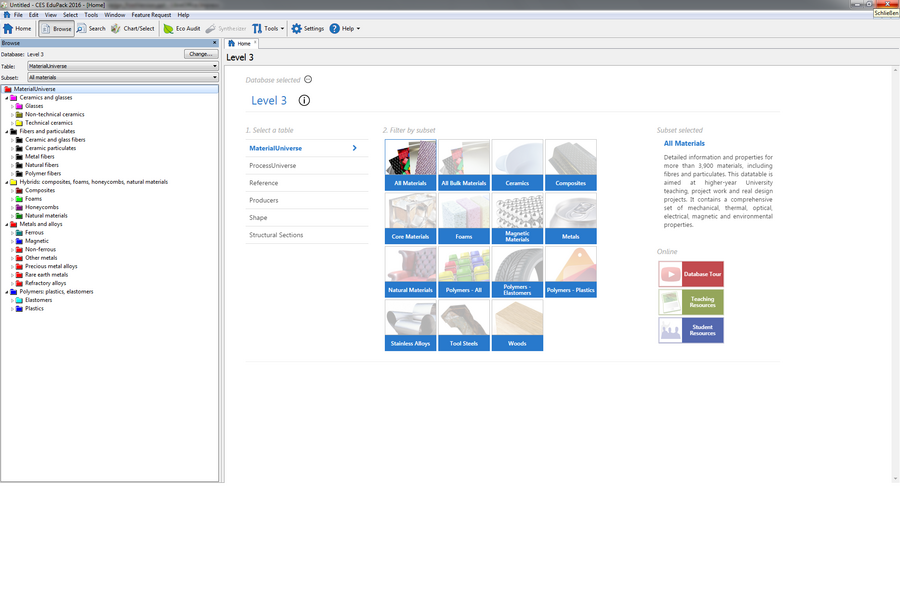Open the Database Tour video

click(690, 274)
